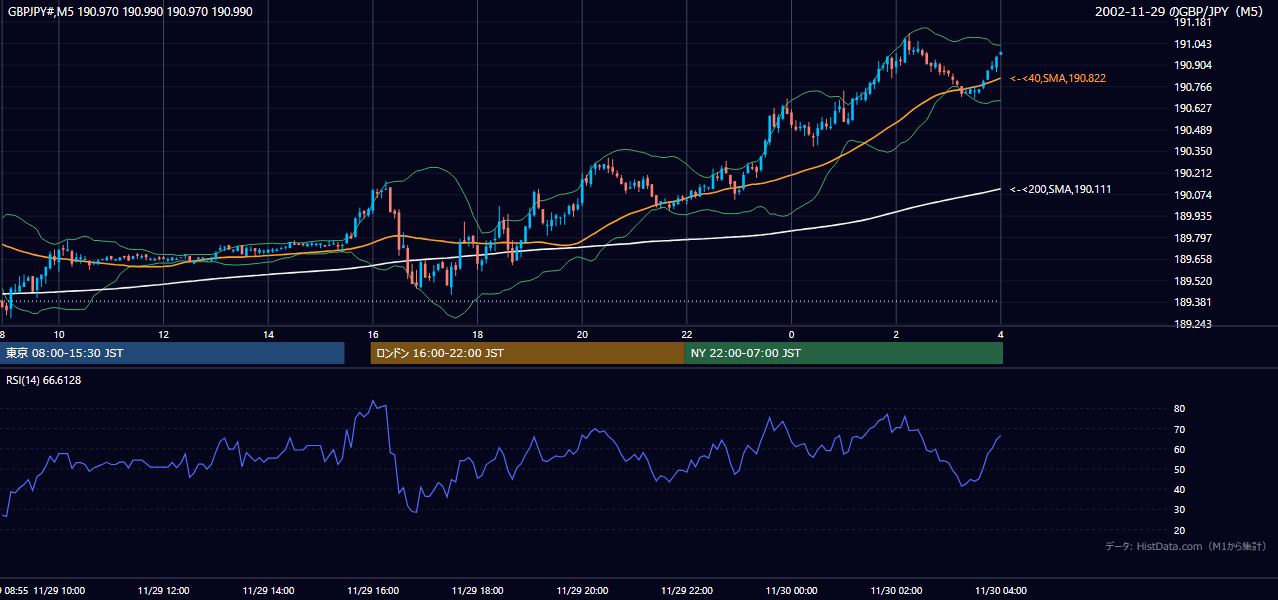Click the price axis value 190.766
Image resolution: width=1278 pixels, height=600 pixels.
pyautogui.click(x=1193, y=87)
